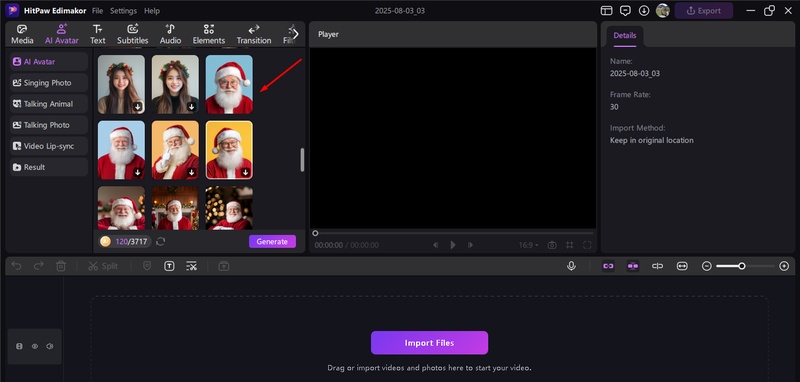Image resolution: width=800 pixels, height=382 pixels.
Task: Select Talking Photo in sidebar
Action: (49, 125)
